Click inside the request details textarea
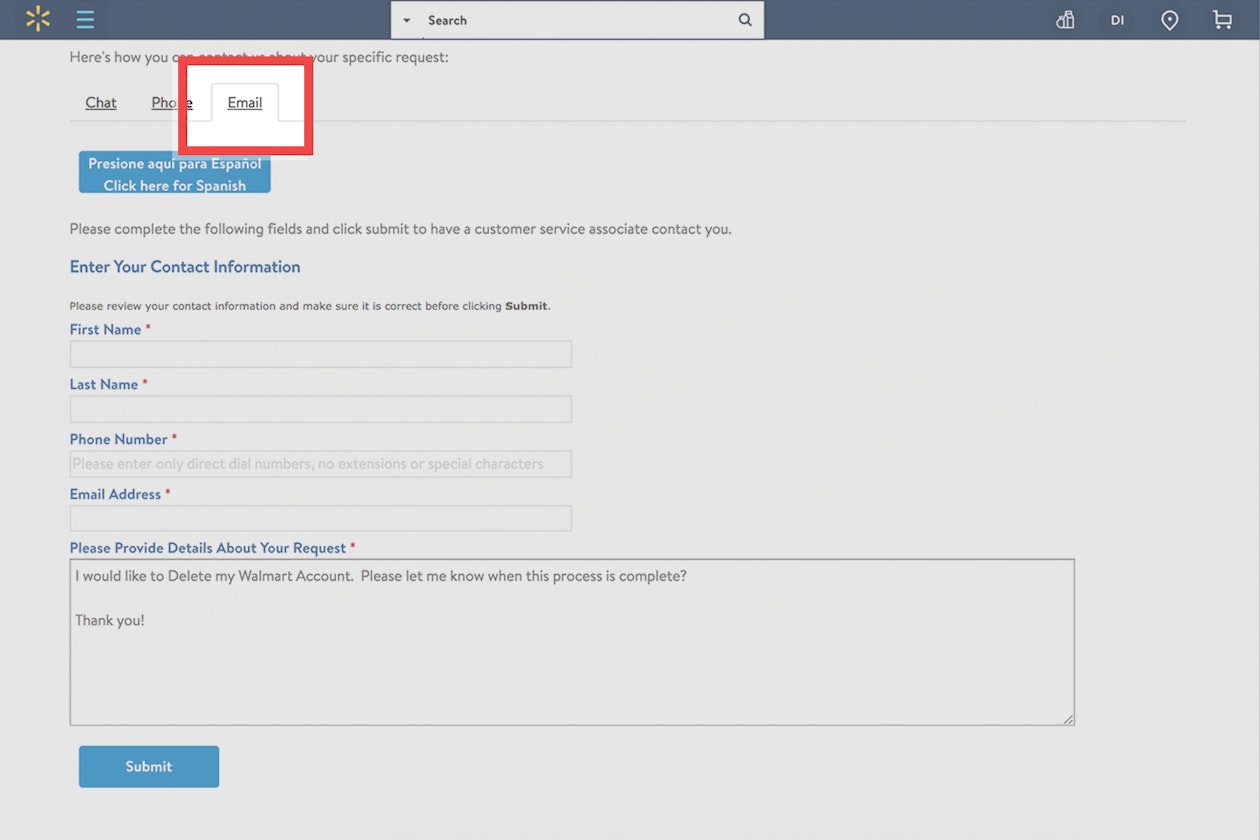The image size is (1260, 840). coord(570,640)
